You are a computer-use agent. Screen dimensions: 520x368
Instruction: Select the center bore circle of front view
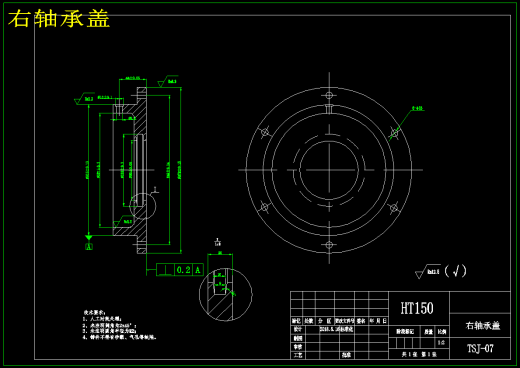click(329, 170)
